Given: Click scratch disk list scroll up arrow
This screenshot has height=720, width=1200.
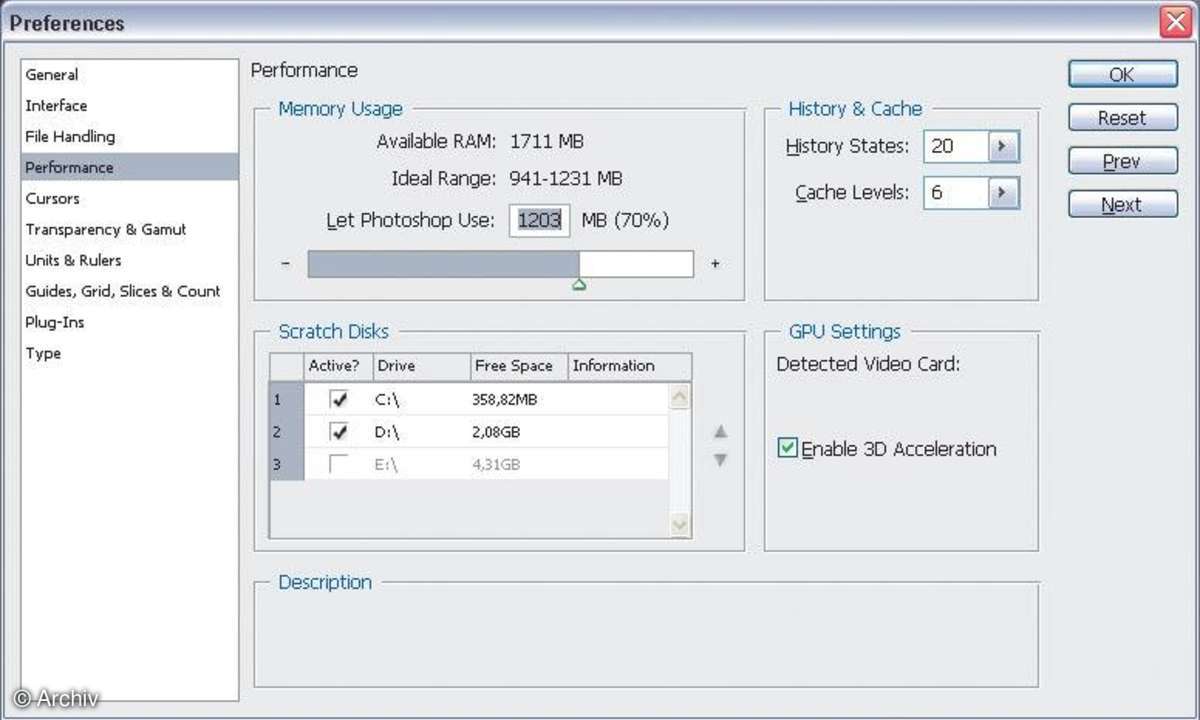Looking at the screenshot, I should point(680,398).
